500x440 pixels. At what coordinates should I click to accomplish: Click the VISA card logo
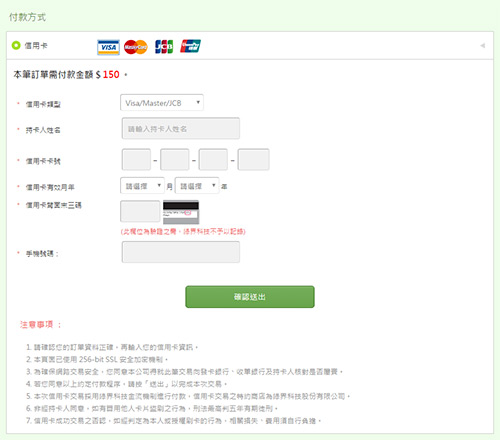(x=108, y=47)
